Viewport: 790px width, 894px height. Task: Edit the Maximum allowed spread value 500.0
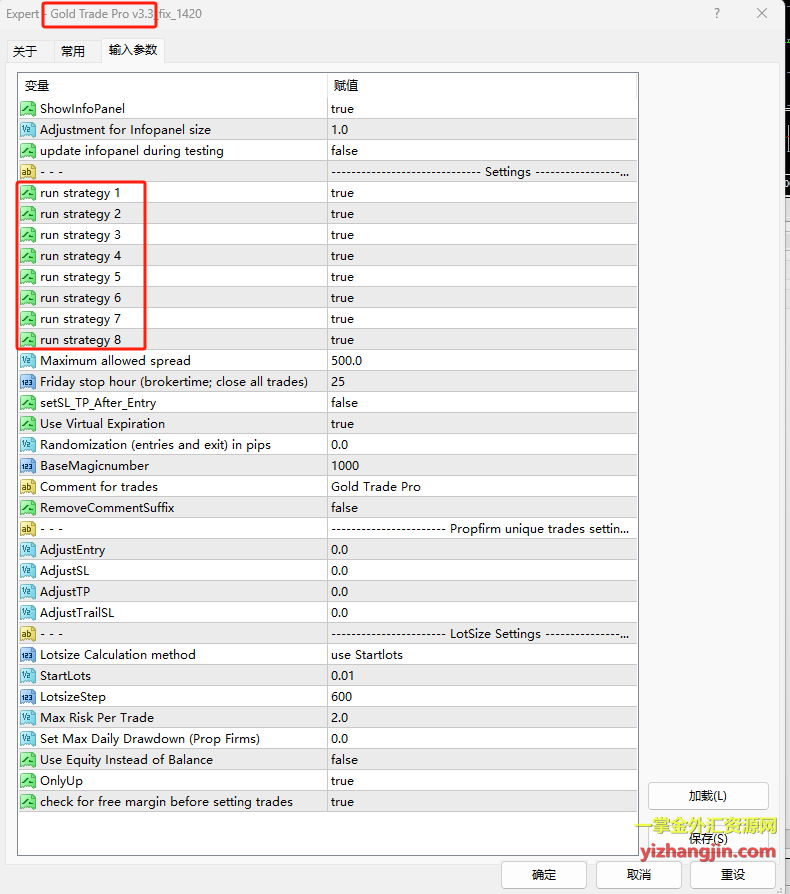point(482,361)
